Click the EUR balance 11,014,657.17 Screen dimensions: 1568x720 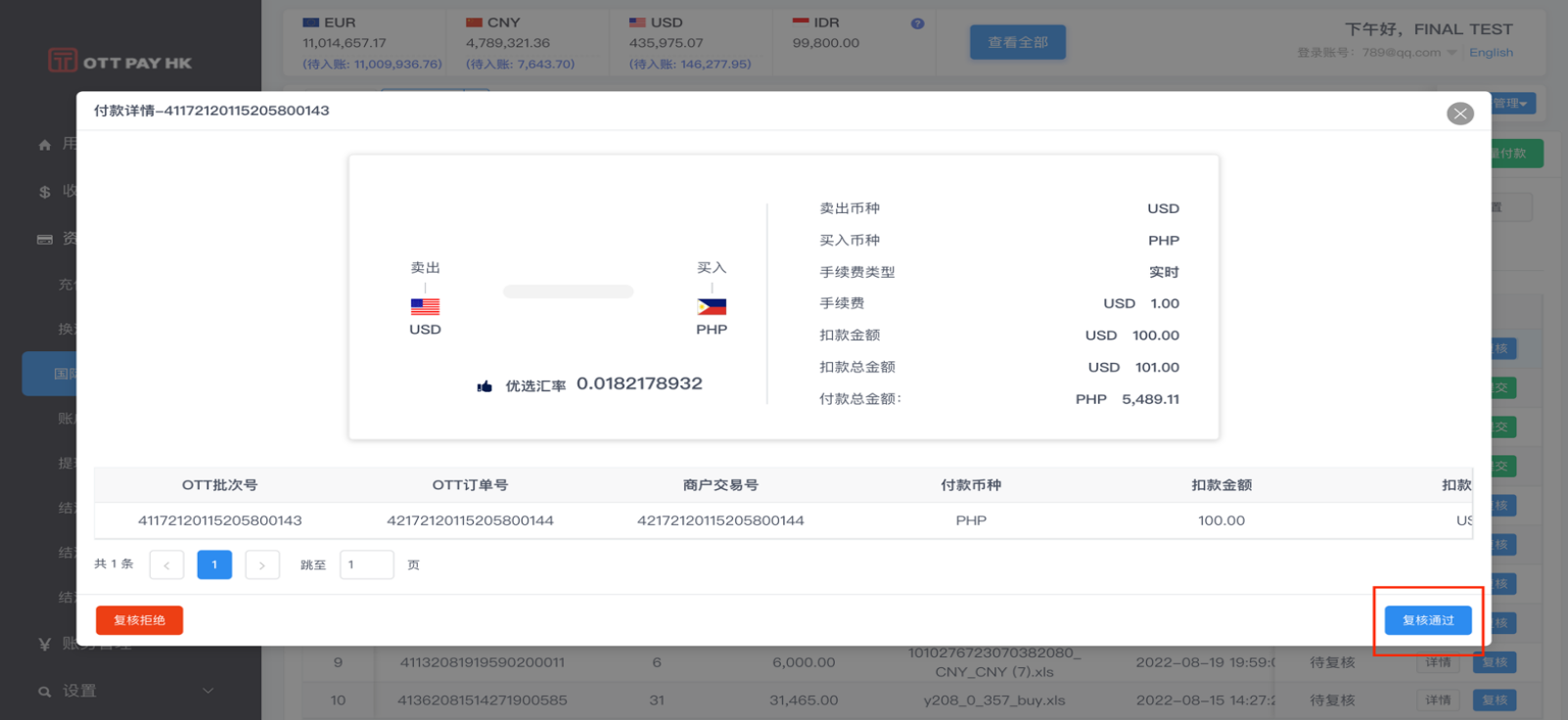(x=345, y=43)
